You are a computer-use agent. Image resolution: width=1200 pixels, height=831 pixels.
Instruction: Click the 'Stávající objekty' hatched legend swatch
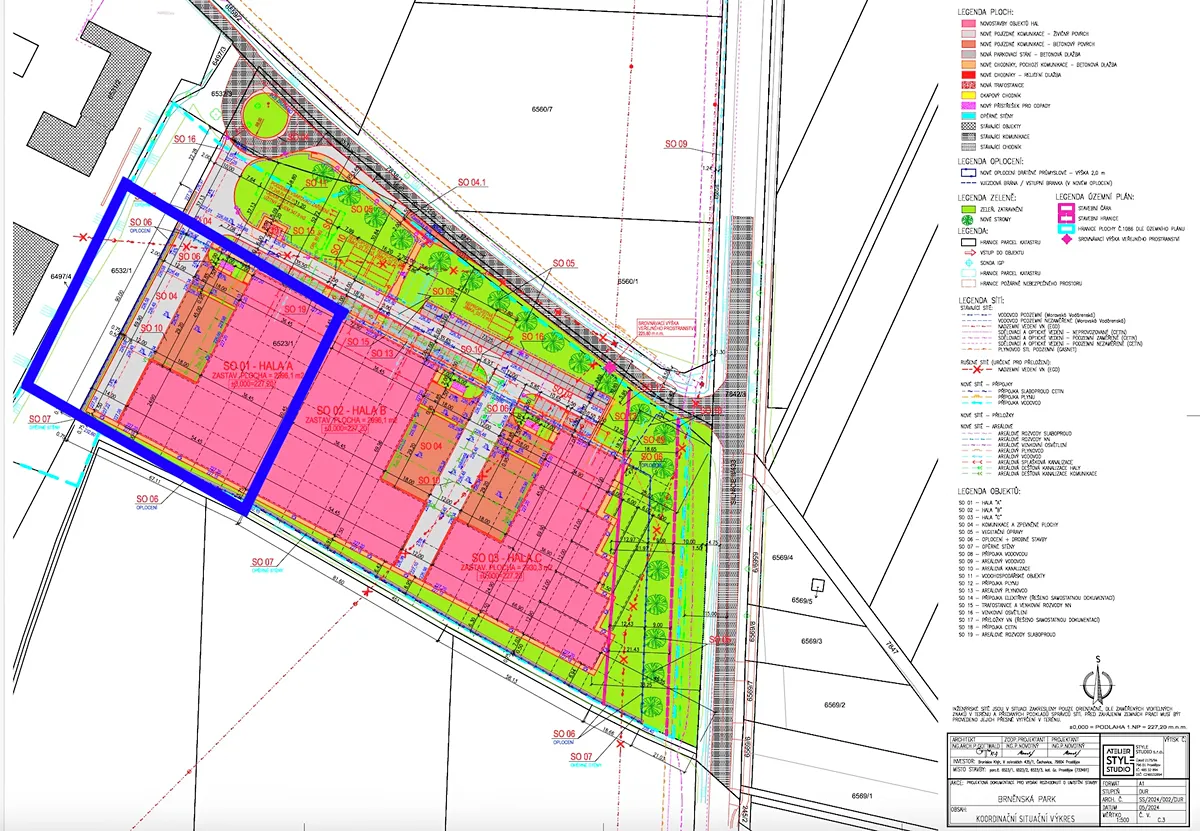[968, 126]
